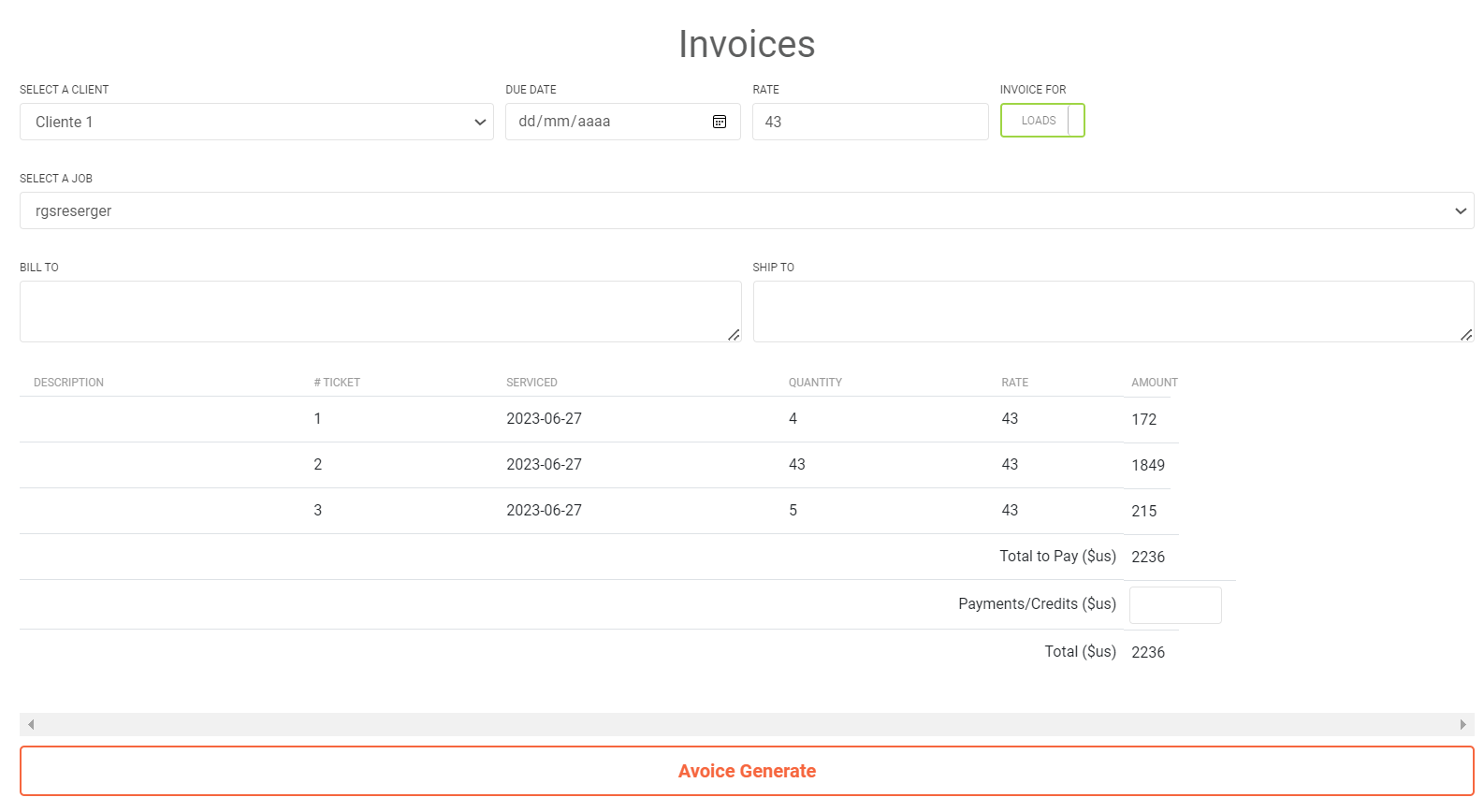Expand the Select a Client dropdown
1484x812 pixels.
coord(256,122)
